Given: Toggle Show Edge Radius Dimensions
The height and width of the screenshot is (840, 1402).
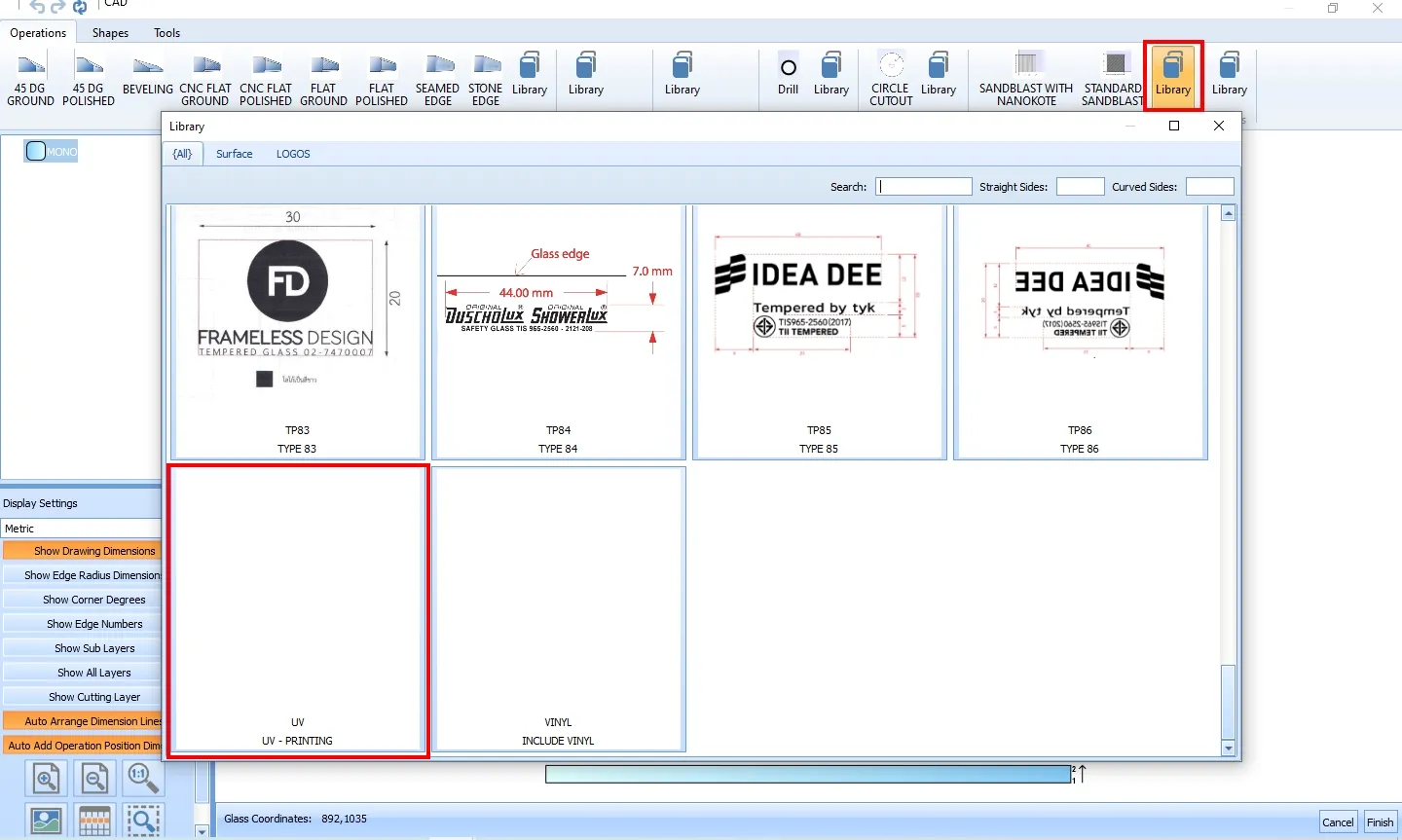Looking at the screenshot, I should coord(83,575).
